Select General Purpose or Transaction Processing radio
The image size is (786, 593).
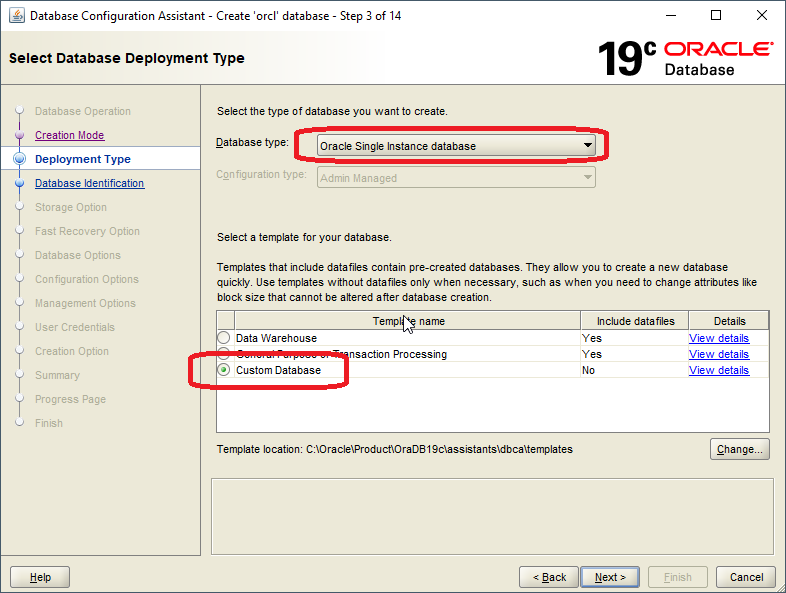pyautogui.click(x=224, y=354)
